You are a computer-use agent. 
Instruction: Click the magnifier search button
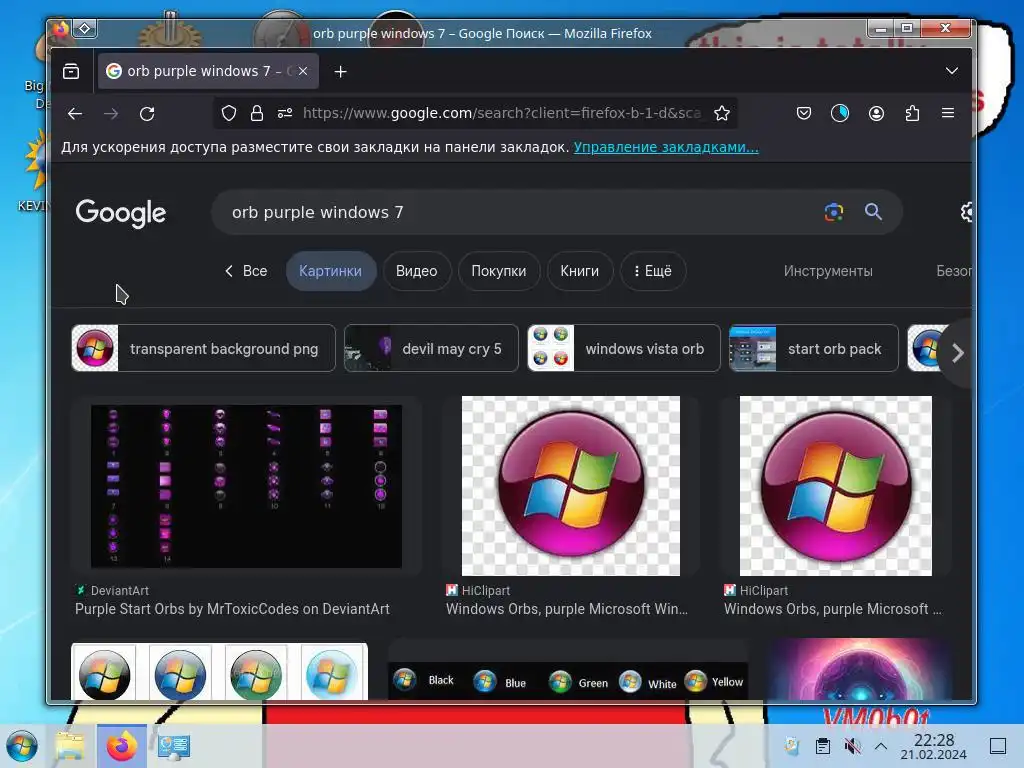pyautogui.click(x=874, y=212)
